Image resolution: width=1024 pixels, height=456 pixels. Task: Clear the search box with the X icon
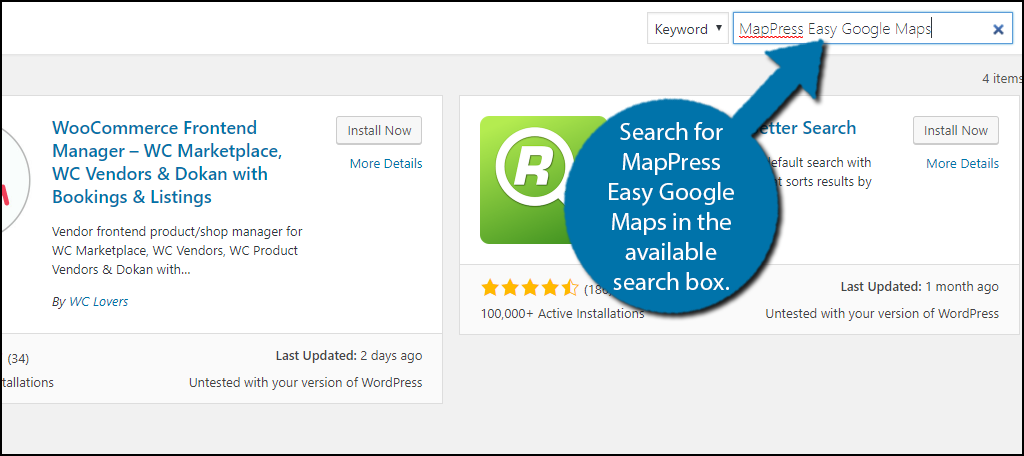[x=998, y=29]
